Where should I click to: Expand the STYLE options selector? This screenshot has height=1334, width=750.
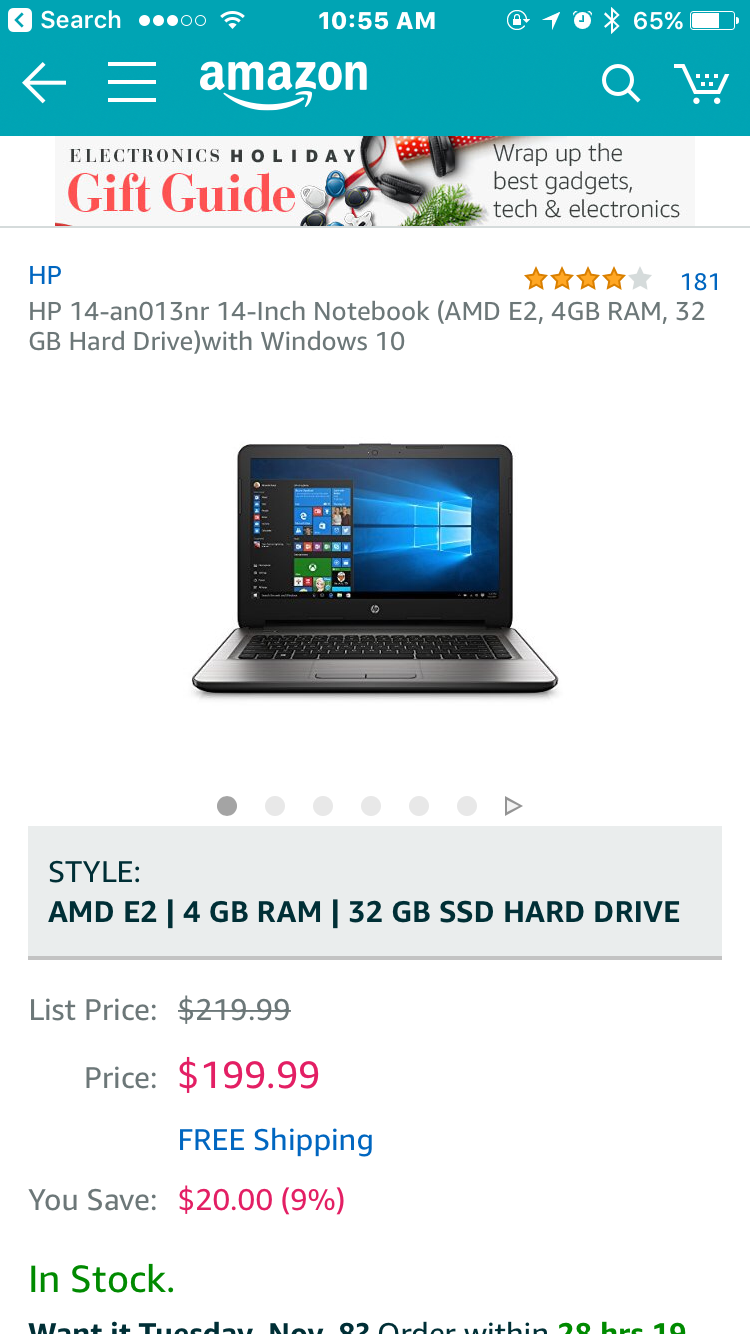click(x=375, y=892)
